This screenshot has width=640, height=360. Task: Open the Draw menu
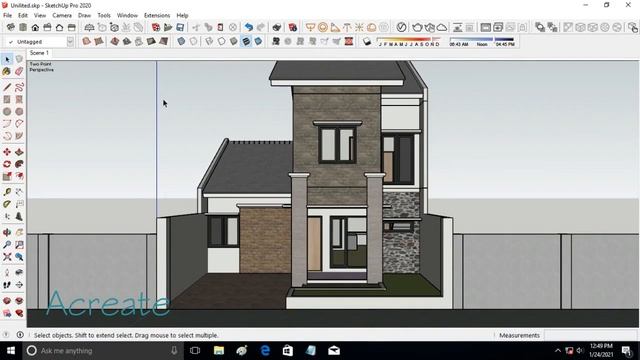[84, 16]
